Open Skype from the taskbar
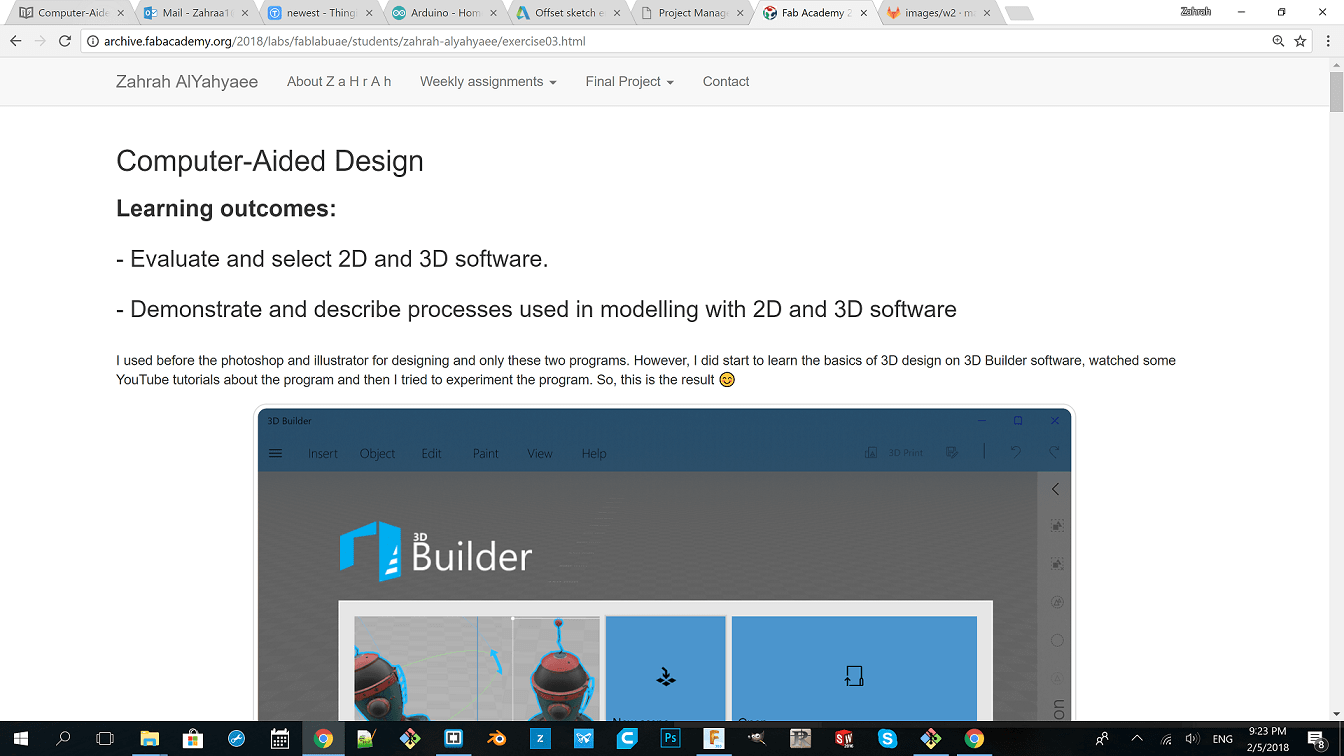1344x756 pixels. [x=887, y=739]
